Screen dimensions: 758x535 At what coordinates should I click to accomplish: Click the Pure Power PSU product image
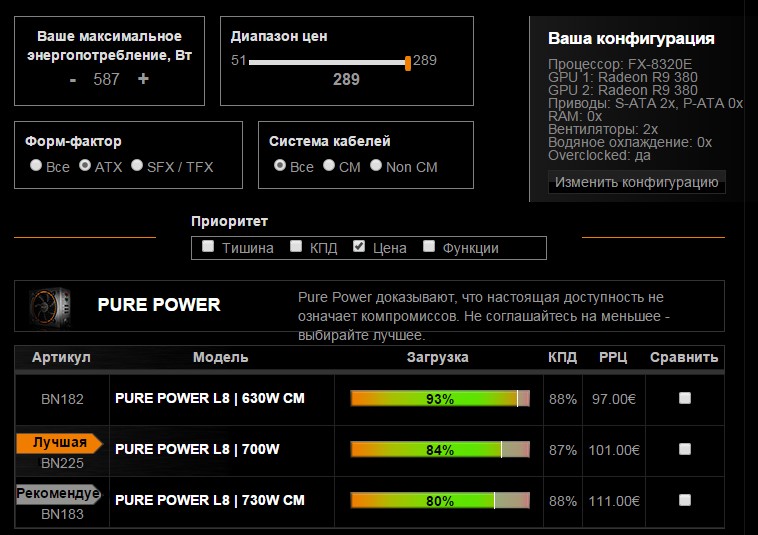50,306
